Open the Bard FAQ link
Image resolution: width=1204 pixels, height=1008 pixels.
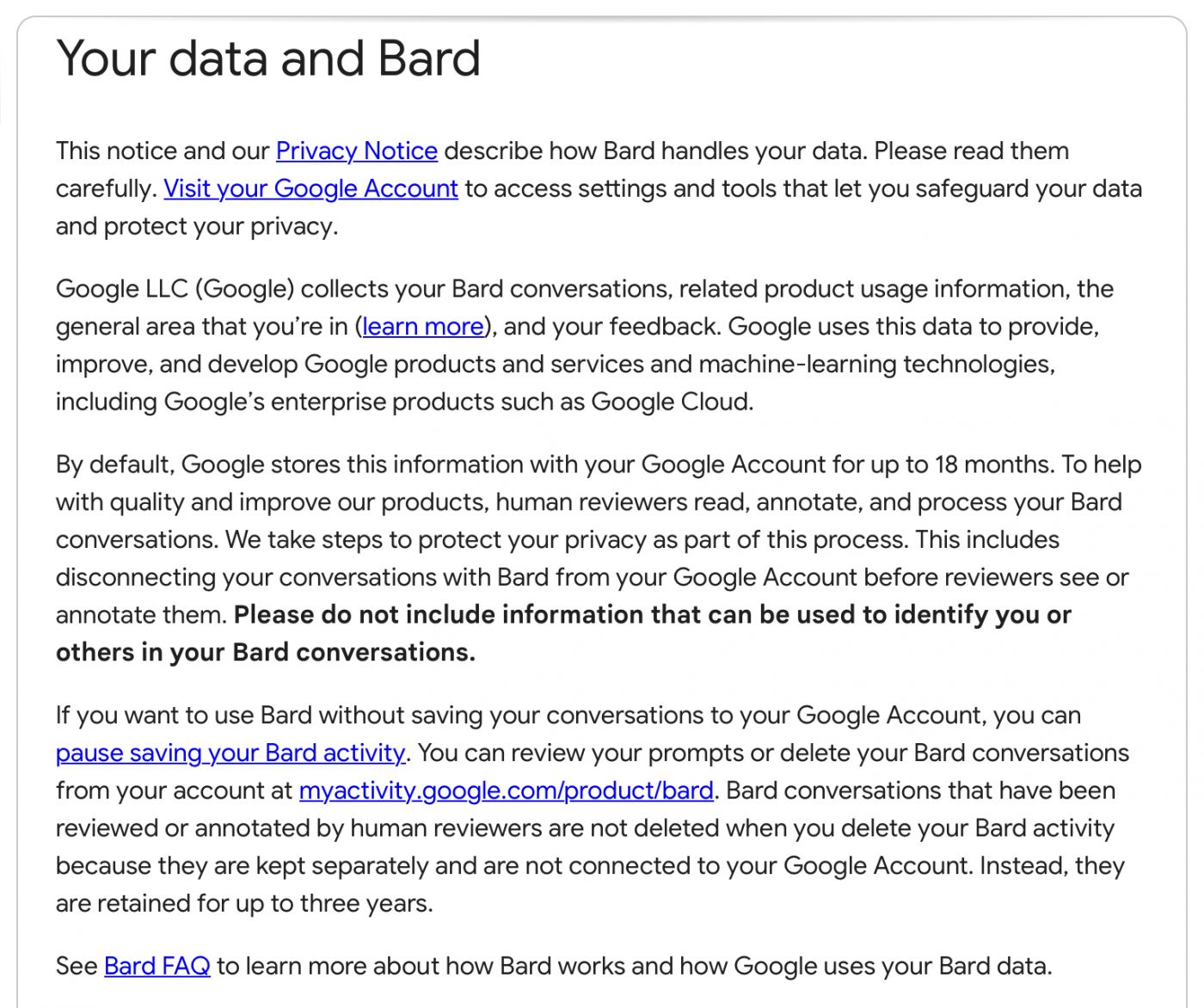157,967
